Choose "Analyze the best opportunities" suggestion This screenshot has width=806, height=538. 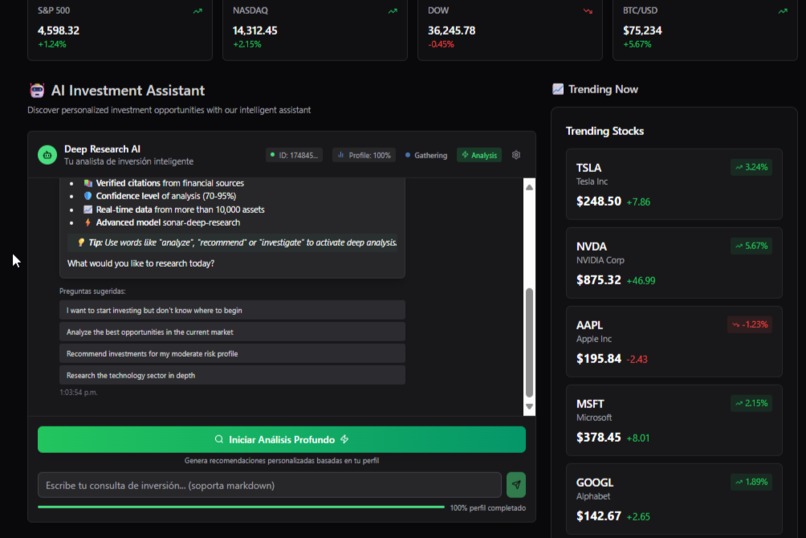(232, 332)
